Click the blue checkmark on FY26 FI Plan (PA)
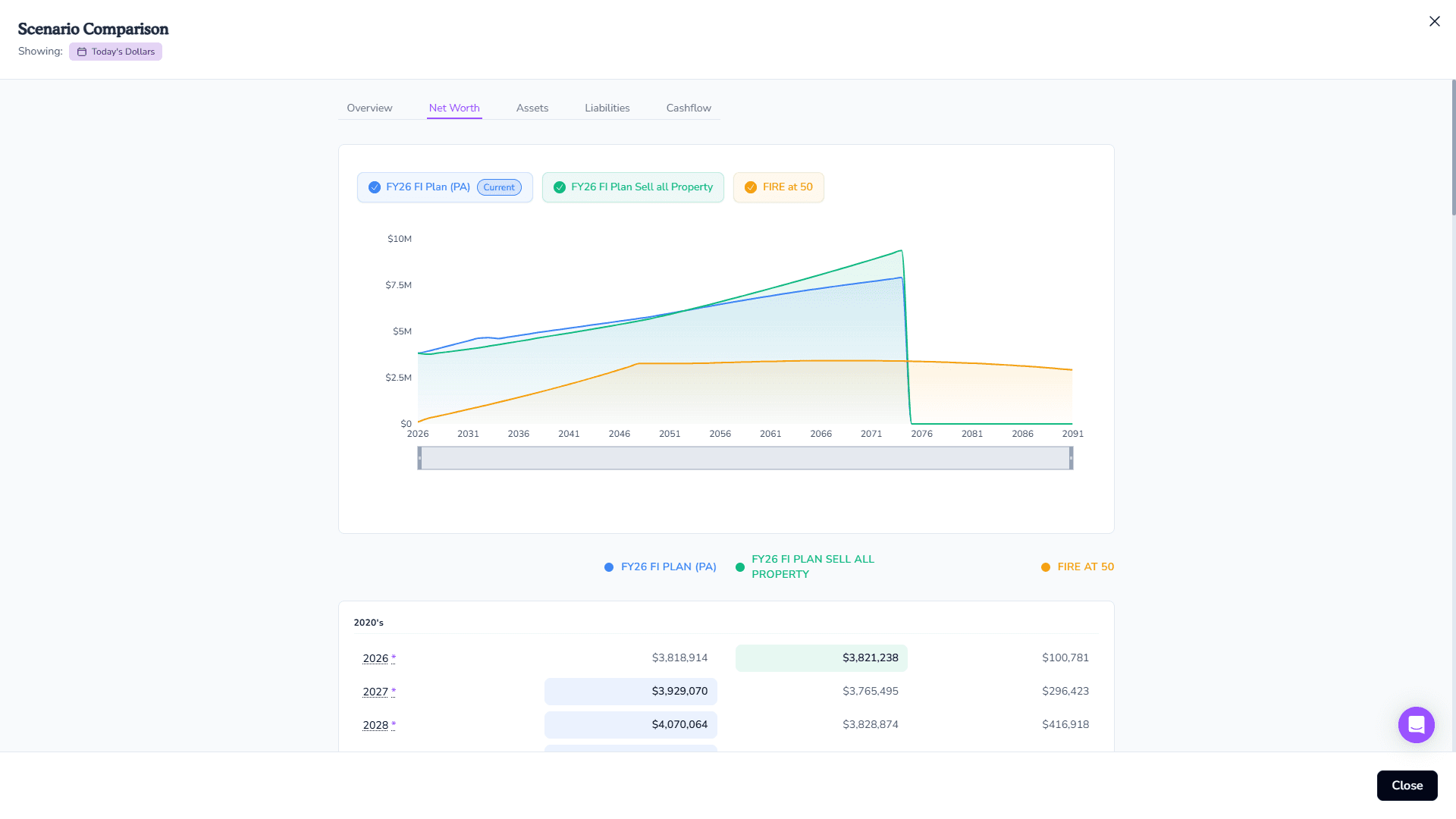 tap(374, 187)
